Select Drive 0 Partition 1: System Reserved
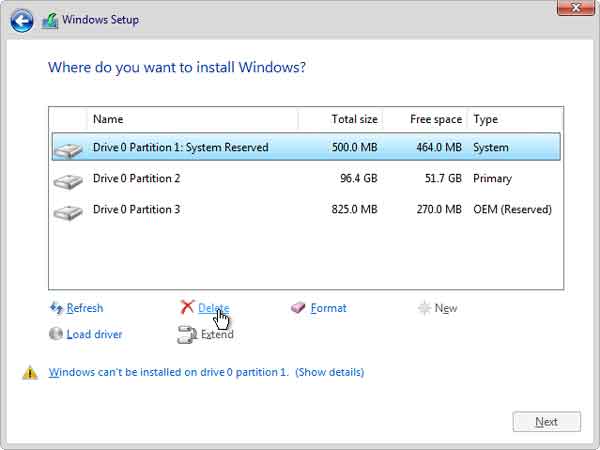 tap(306, 147)
